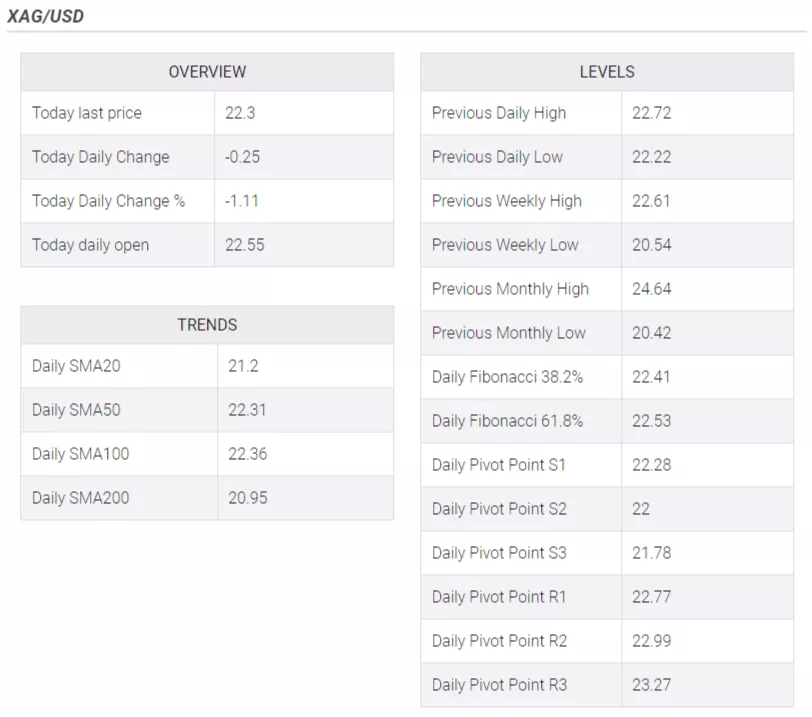
Task: Select the SMA200 value 20.95
Action: (x=248, y=498)
